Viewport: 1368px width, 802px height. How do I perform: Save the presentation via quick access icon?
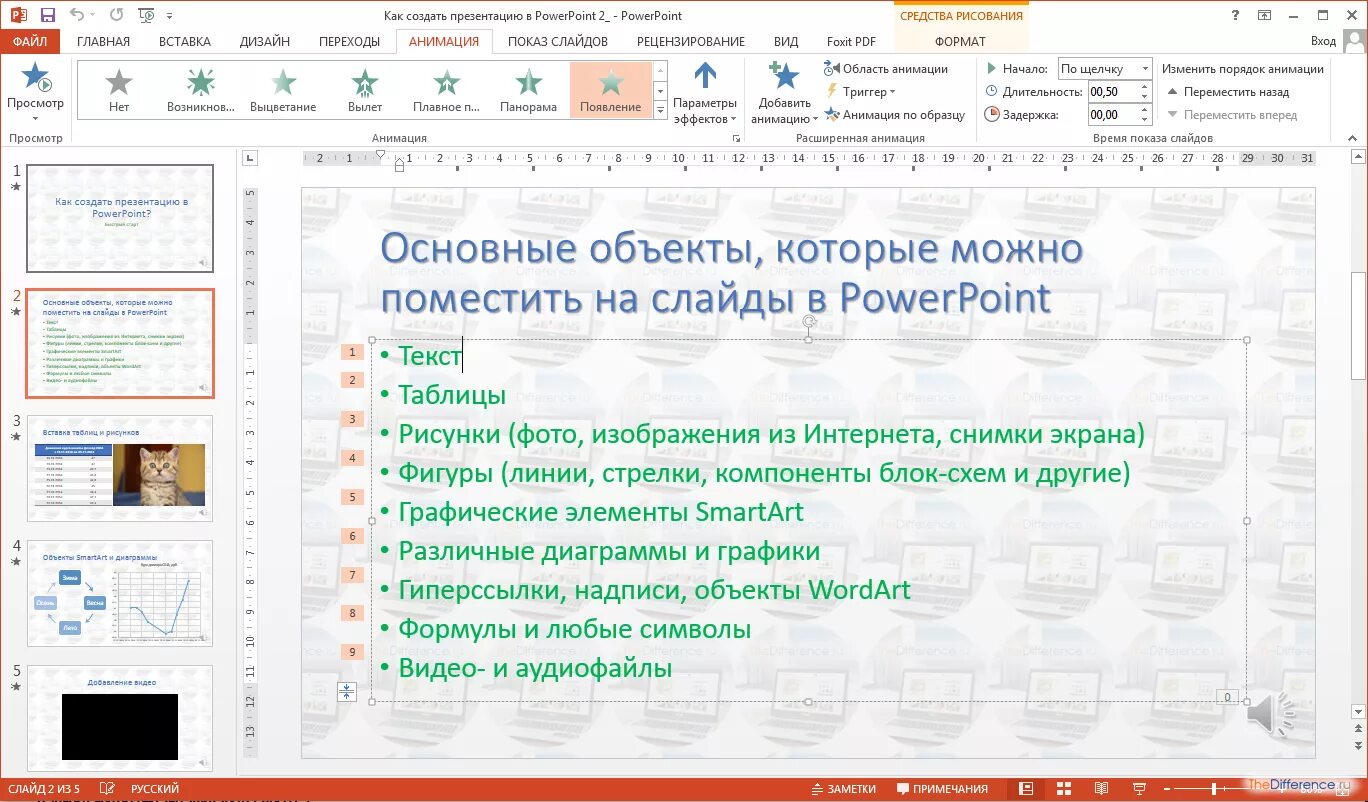(x=48, y=15)
